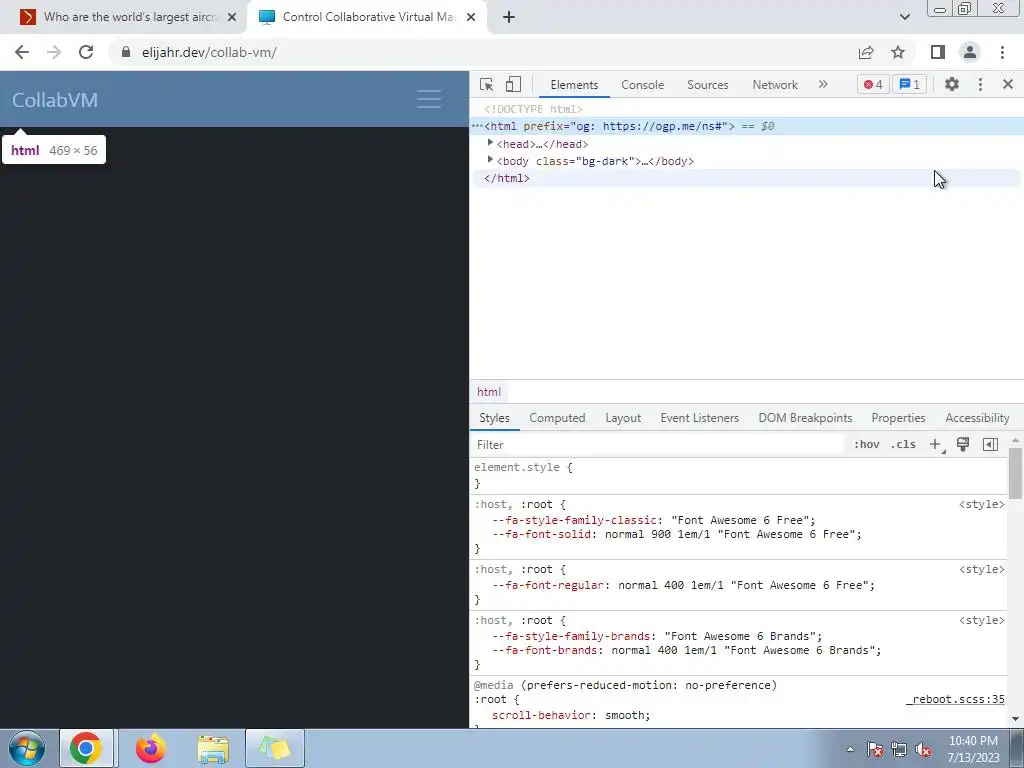Open the Windows Start menu

pos(26,748)
